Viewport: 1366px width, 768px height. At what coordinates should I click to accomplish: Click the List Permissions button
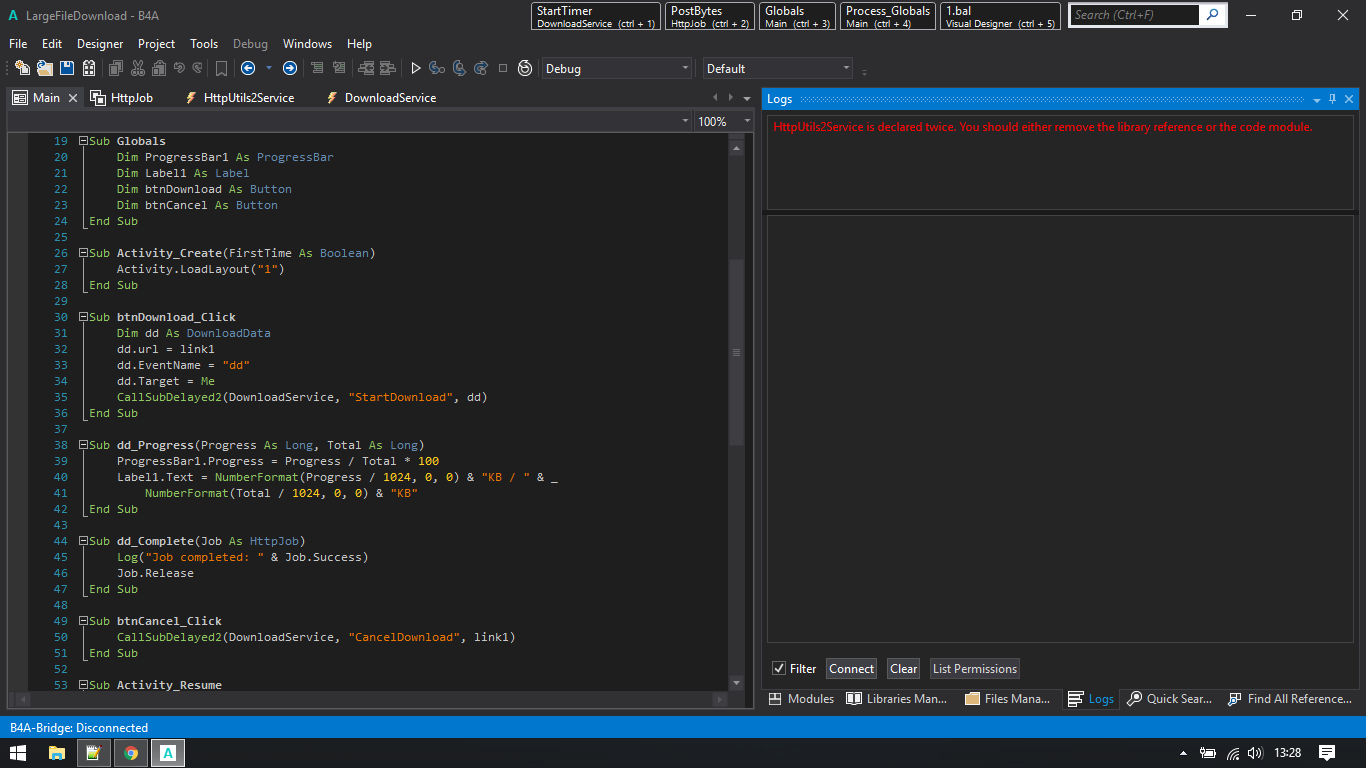[x=974, y=669]
